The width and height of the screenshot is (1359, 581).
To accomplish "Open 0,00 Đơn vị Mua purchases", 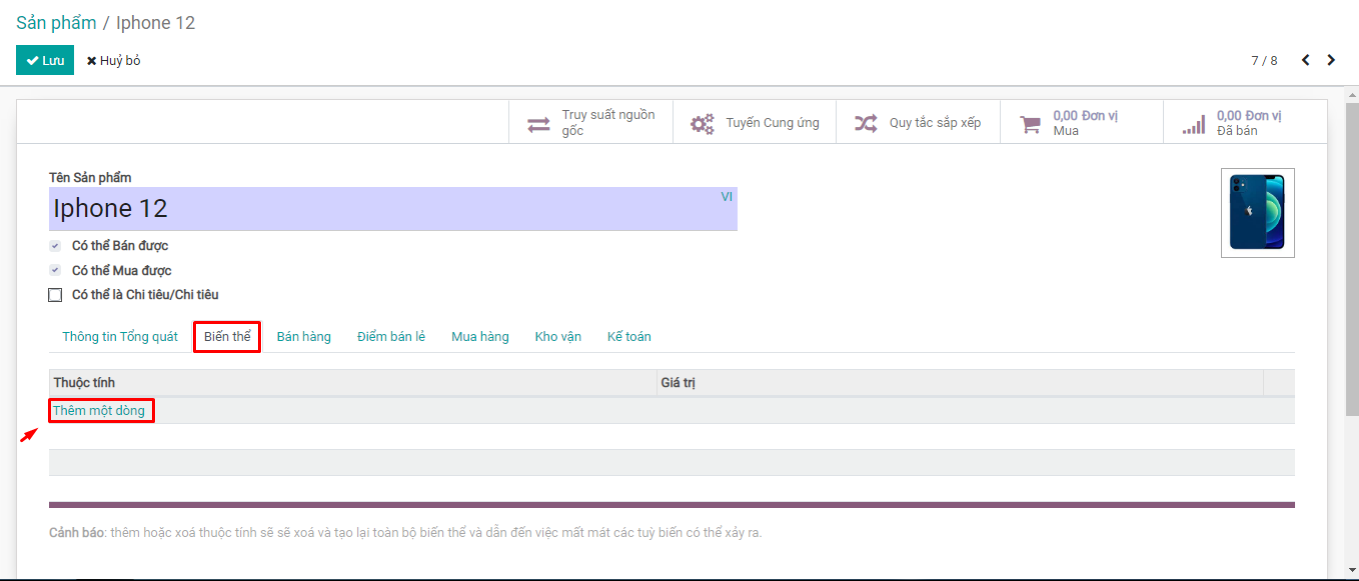I will pyautogui.click(x=1082, y=122).
